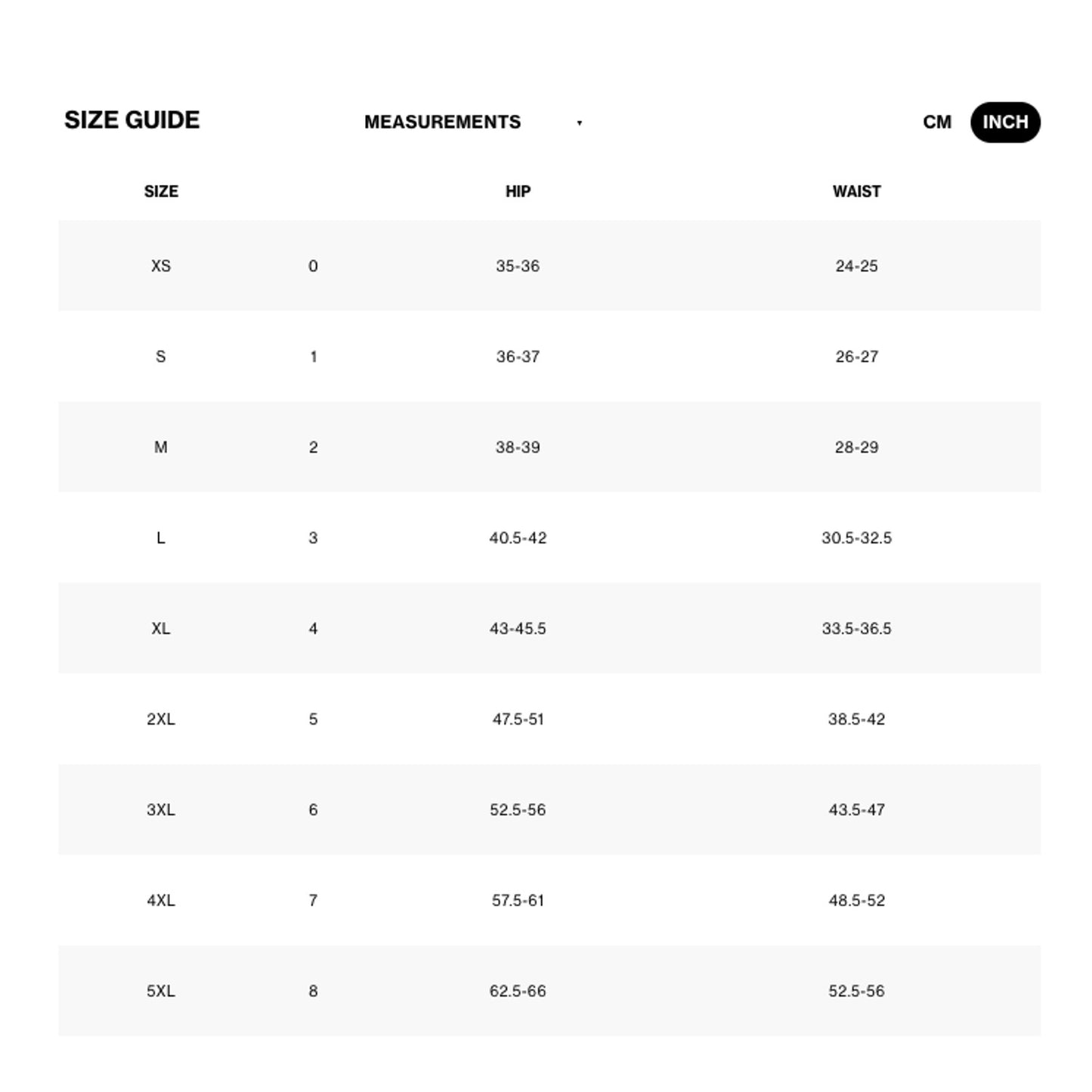Click the 2XL size label

161,719
